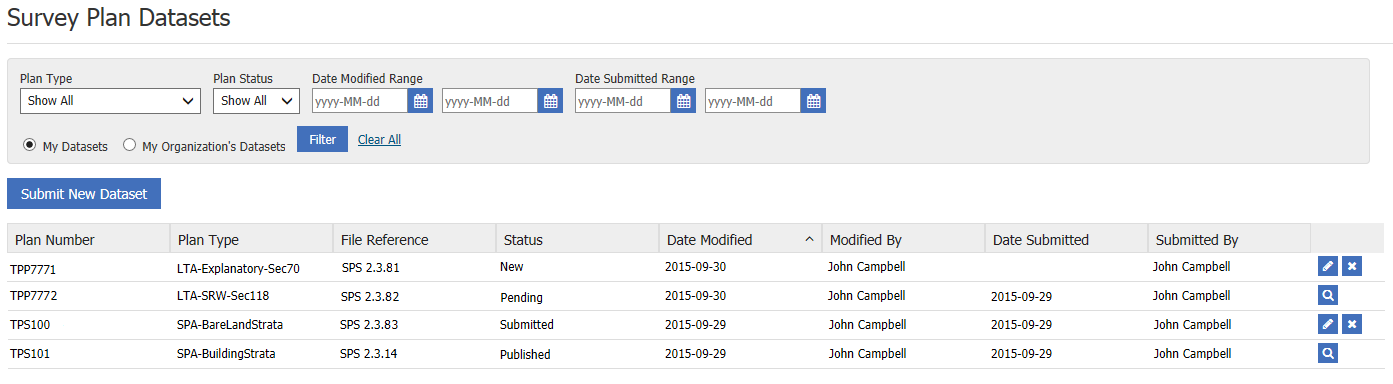1393x384 pixels.
Task: Expand the Plan Type dropdown
Action: pos(110,101)
